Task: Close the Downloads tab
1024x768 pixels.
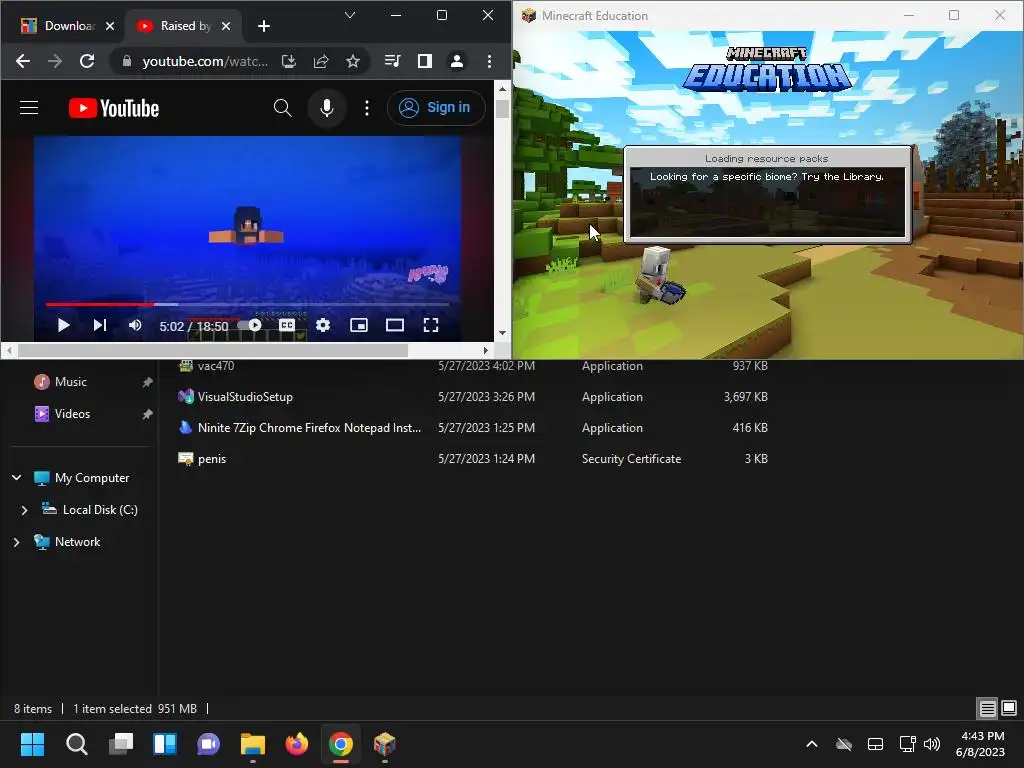Action: [110, 26]
